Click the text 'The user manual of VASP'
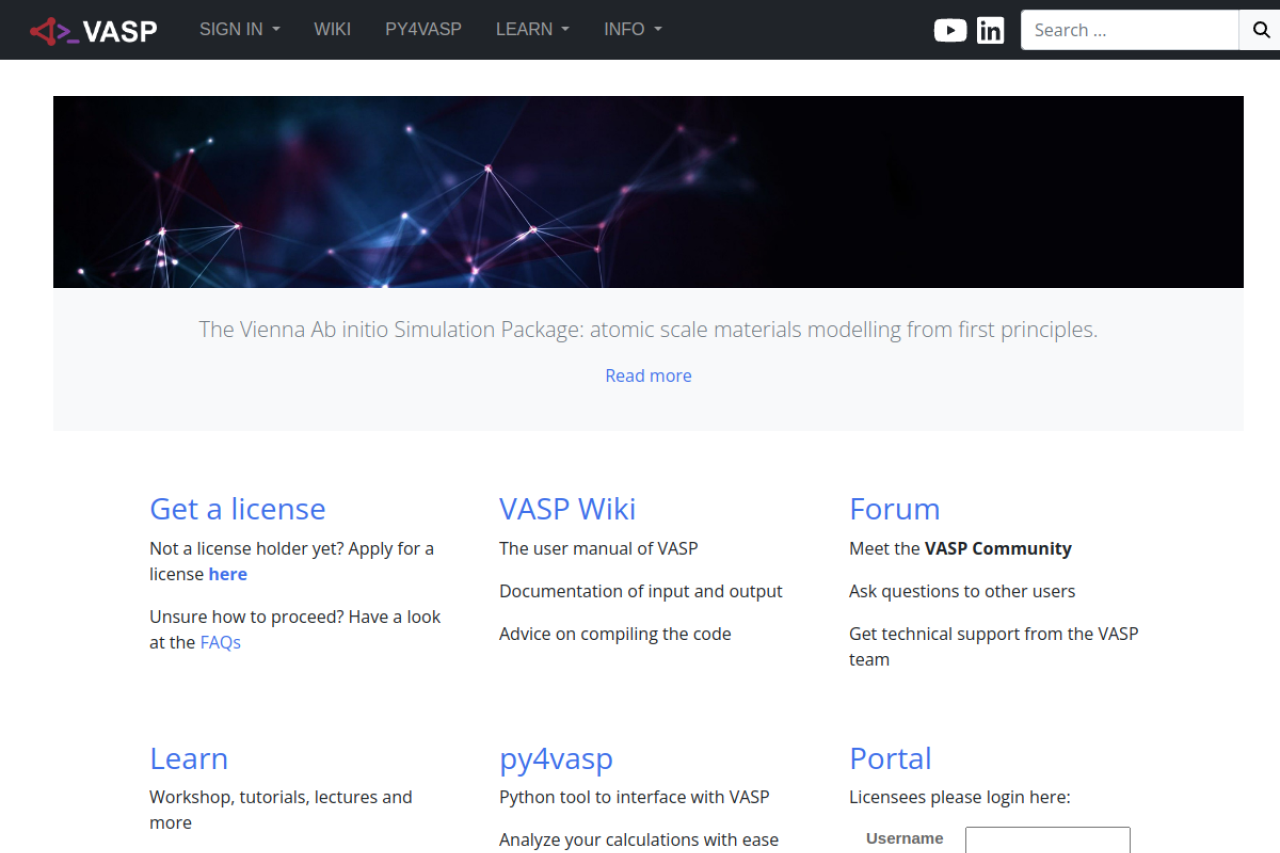The width and height of the screenshot is (1280, 853). [598, 548]
